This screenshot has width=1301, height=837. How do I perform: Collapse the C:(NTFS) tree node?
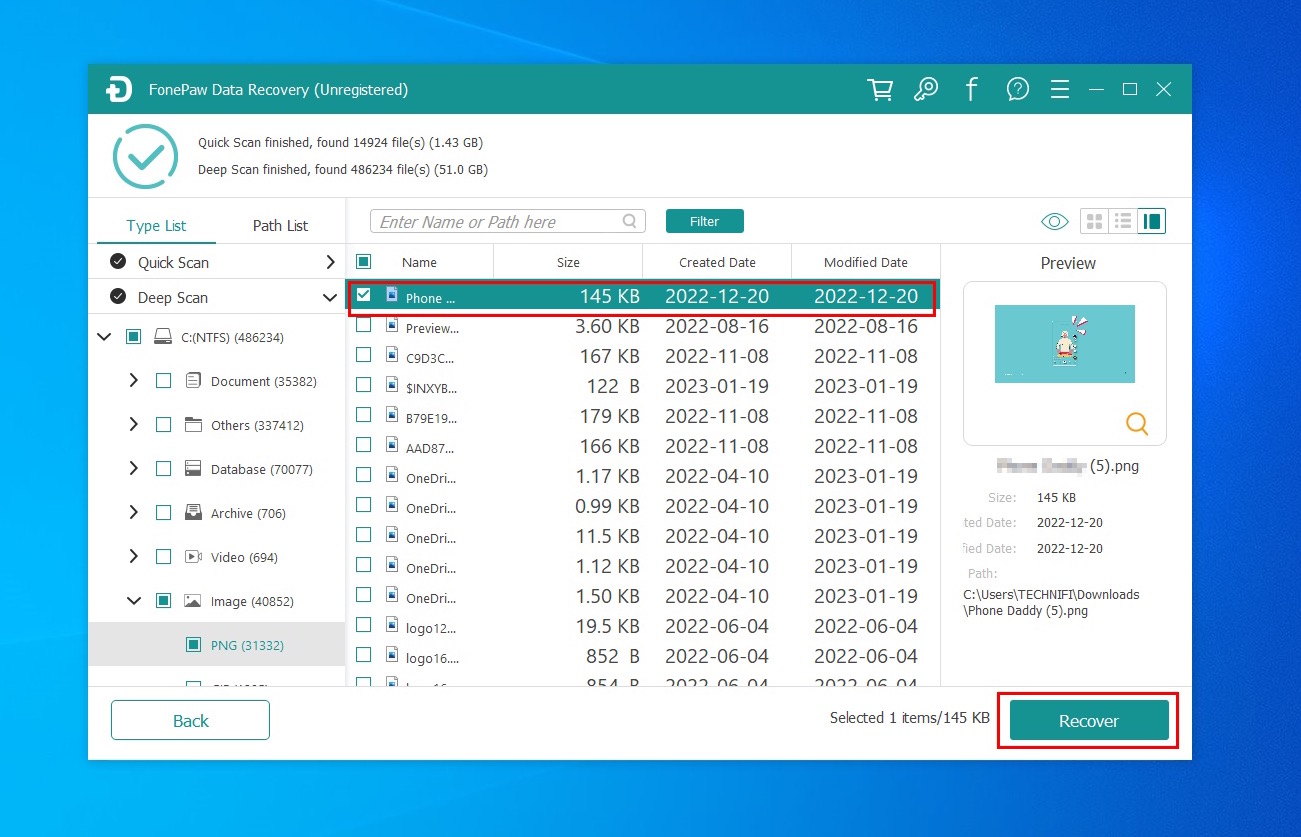[104, 337]
